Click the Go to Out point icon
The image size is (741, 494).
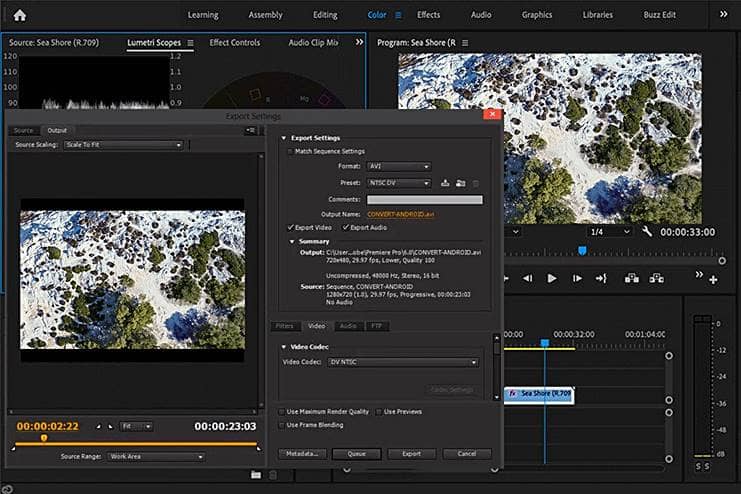[x=600, y=279]
